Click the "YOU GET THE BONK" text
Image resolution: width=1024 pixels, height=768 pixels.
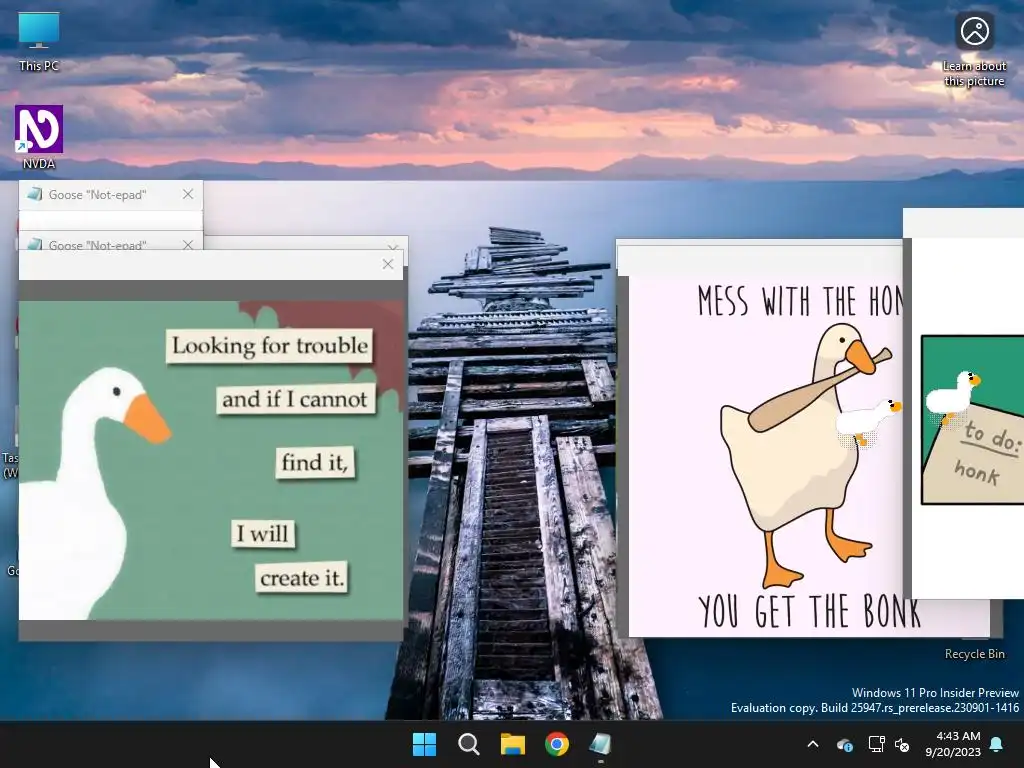coord(808,611)
